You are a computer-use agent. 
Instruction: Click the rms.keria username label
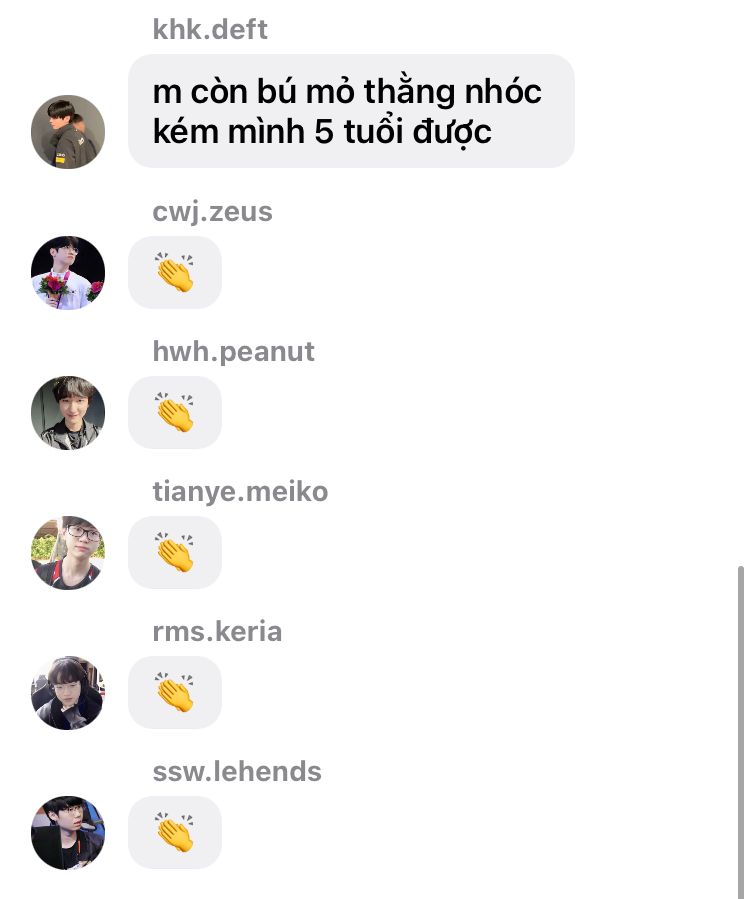[x=217, y=631]
